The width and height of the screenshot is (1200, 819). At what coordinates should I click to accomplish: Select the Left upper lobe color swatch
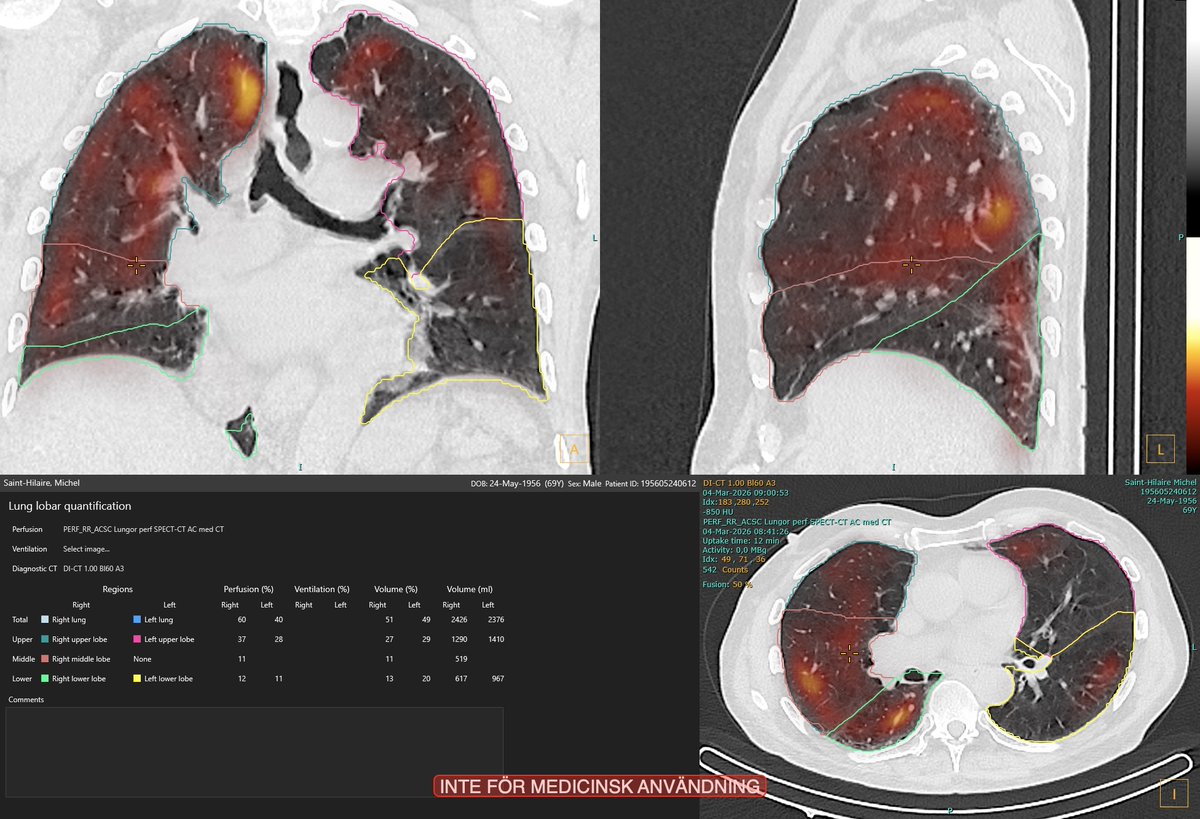click(x=137, y=639)
